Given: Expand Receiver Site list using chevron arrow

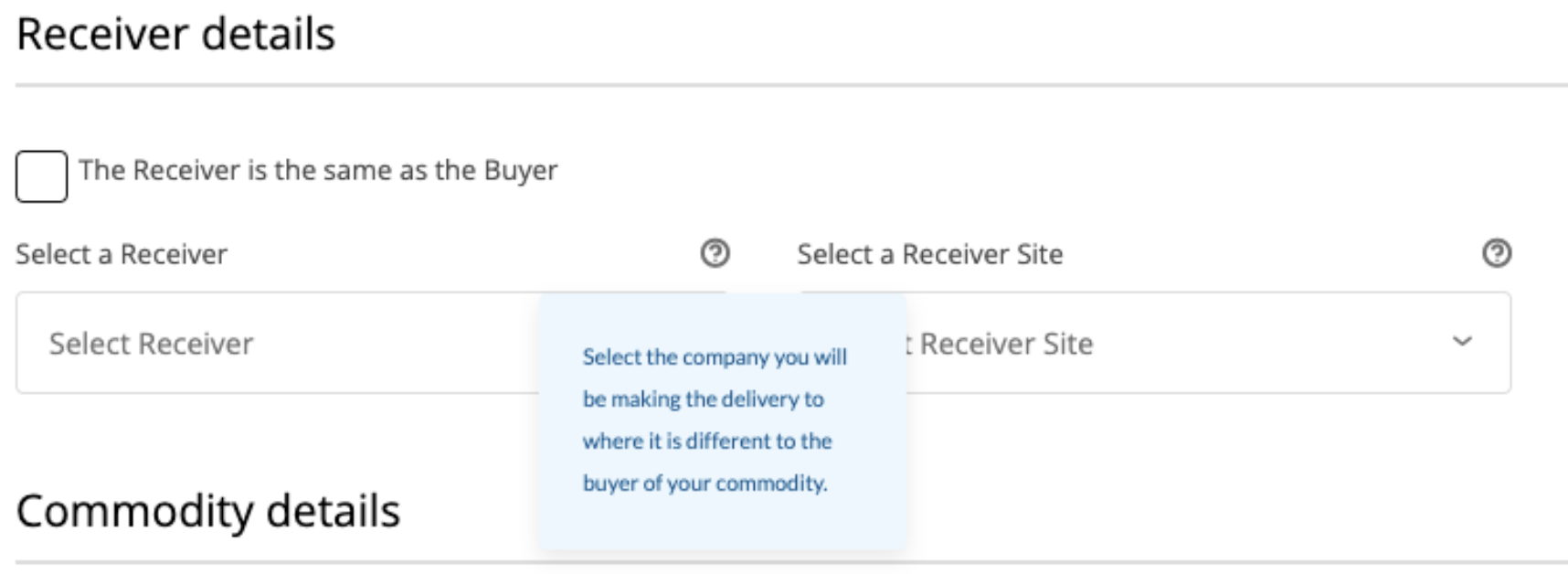Looking at the screenshot, I should pos(1462,342).
